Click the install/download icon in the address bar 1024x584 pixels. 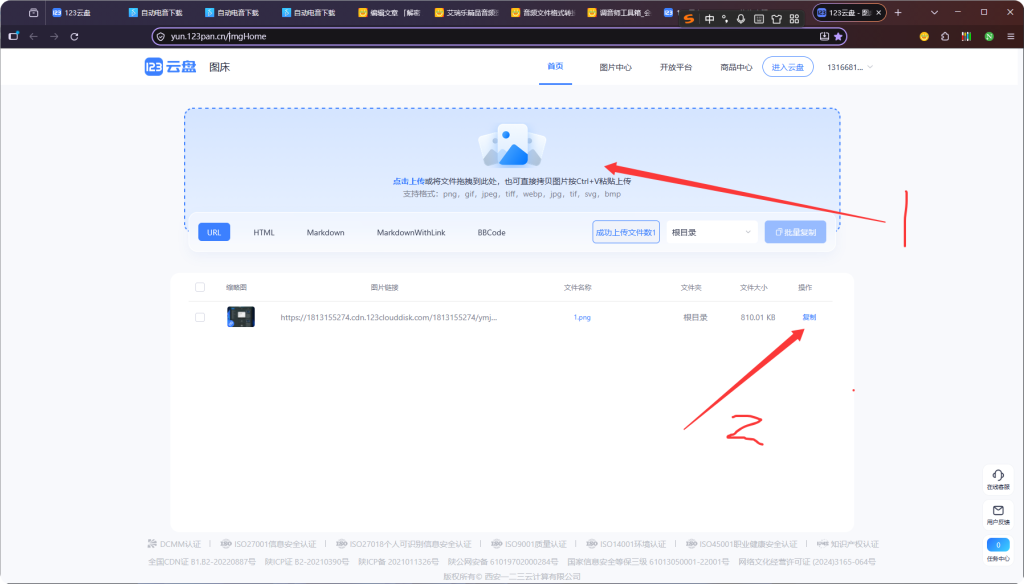824,37
